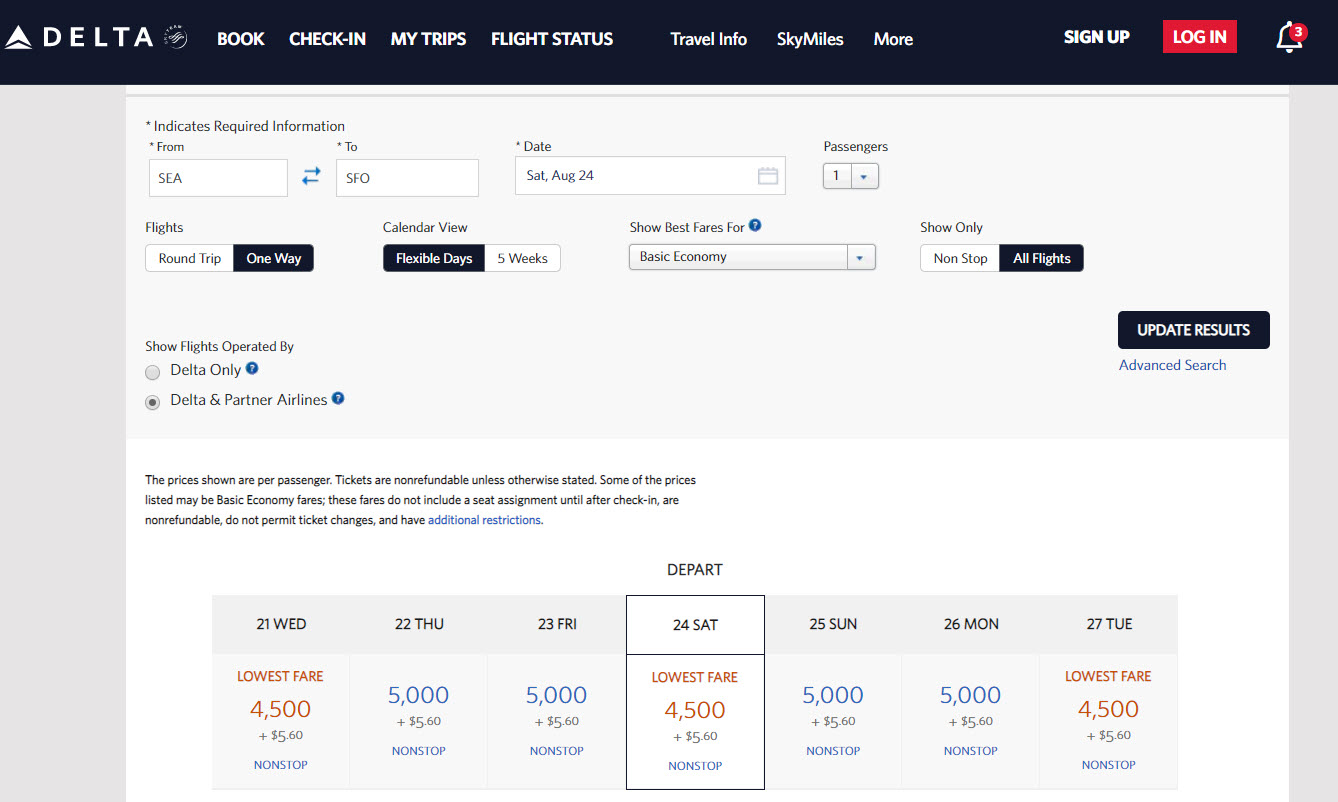Click the Delta logo in header

click(96, 38)
